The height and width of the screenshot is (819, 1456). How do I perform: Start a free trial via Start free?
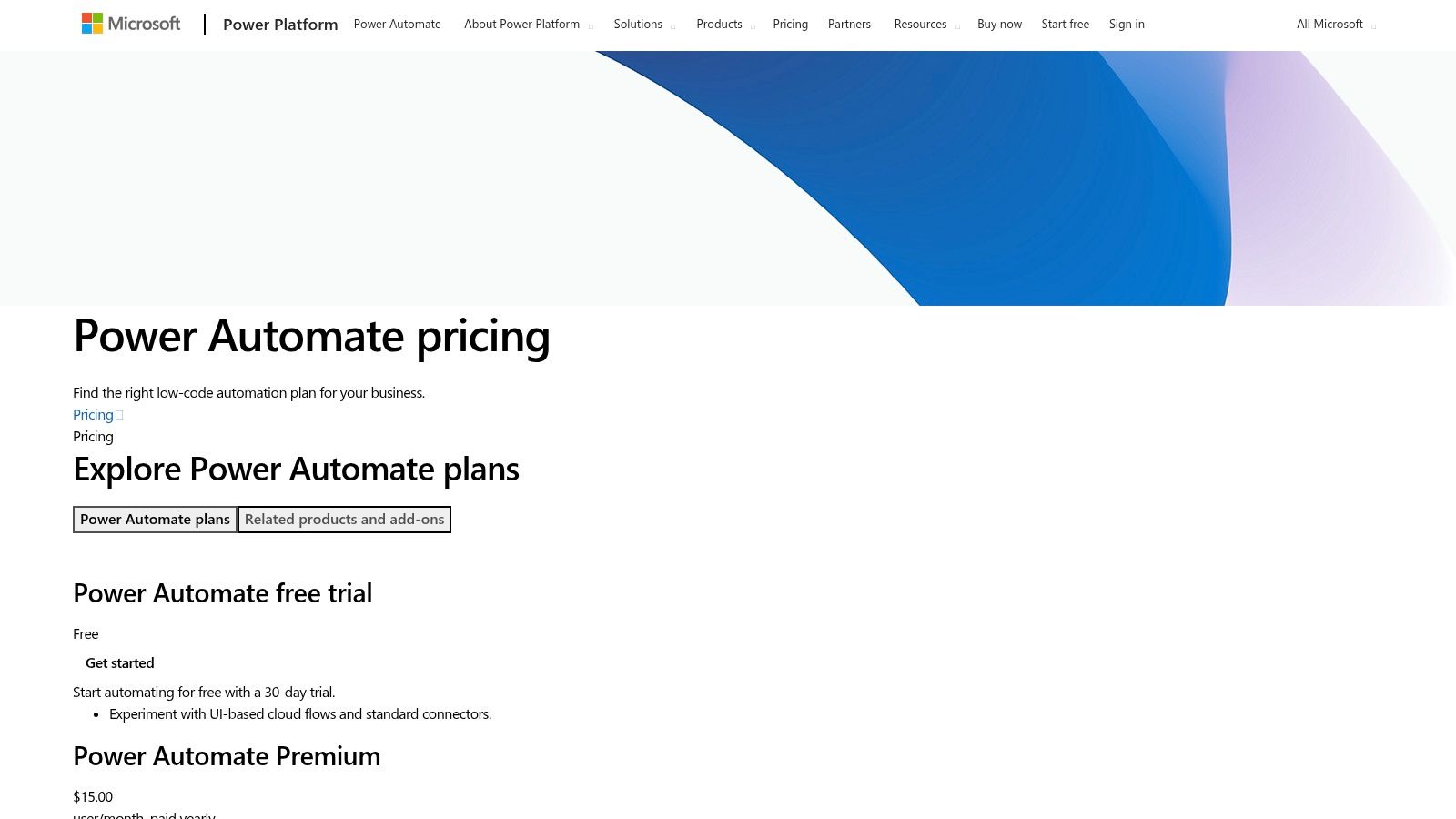(1065, 24)
